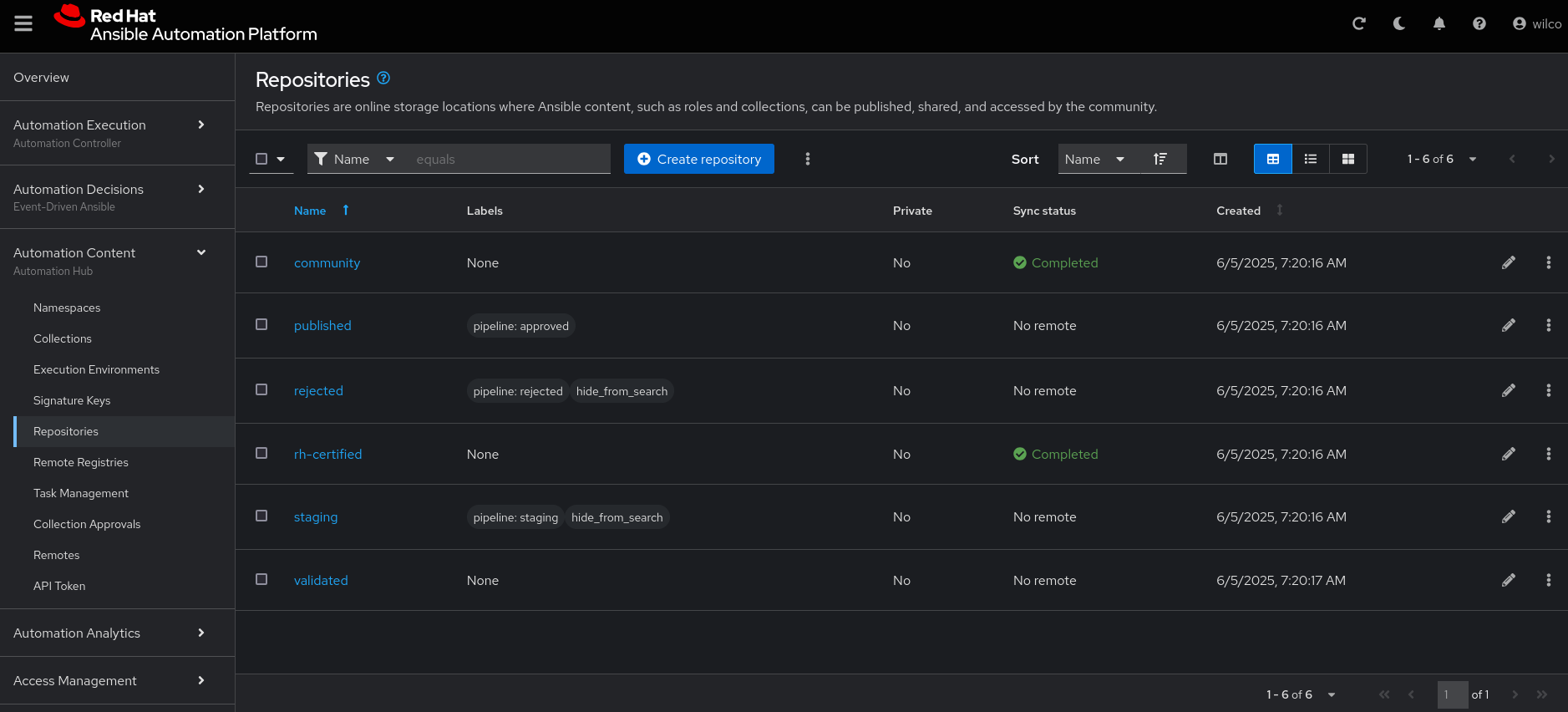Select the rejected repository checkbox
The height and width of the screenshot is (712, 1568).
pyautogui.click(x=261, y=389)
